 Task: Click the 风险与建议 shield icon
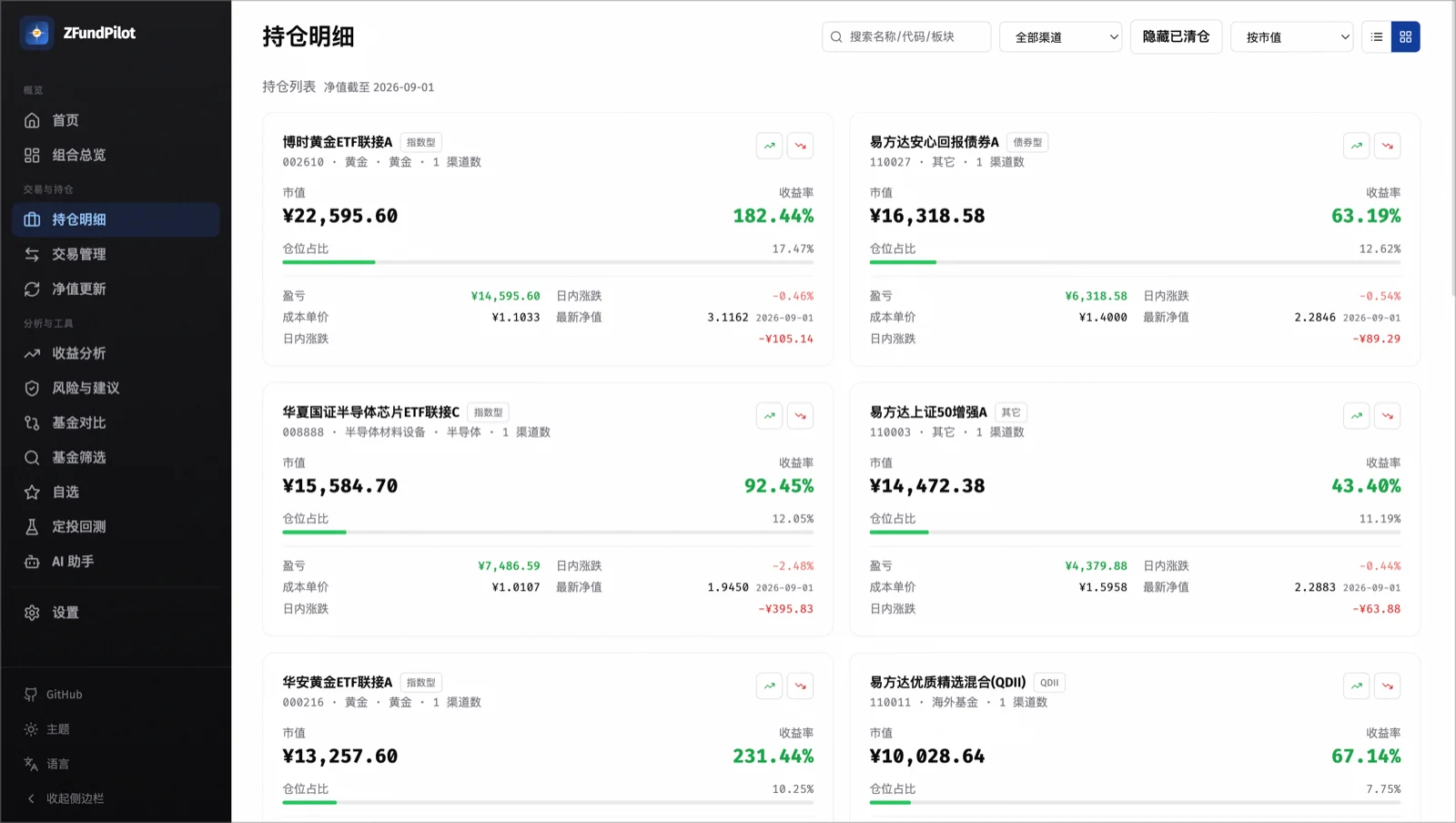click(x=32, y=388)
